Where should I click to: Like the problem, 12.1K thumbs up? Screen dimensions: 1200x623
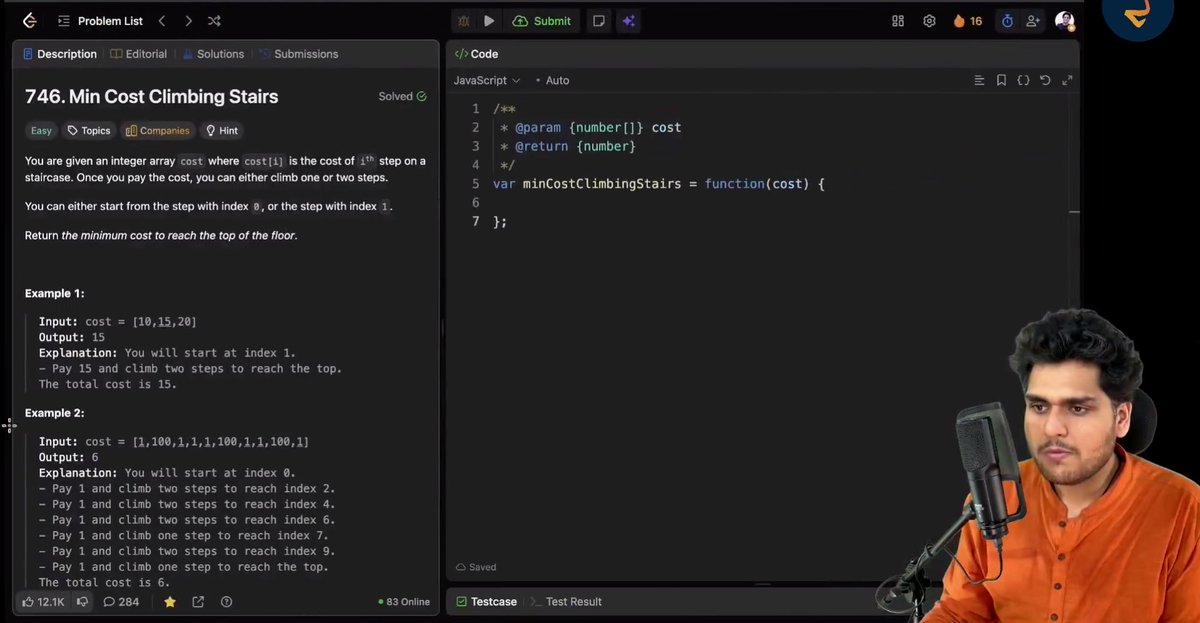click(43, 602)
